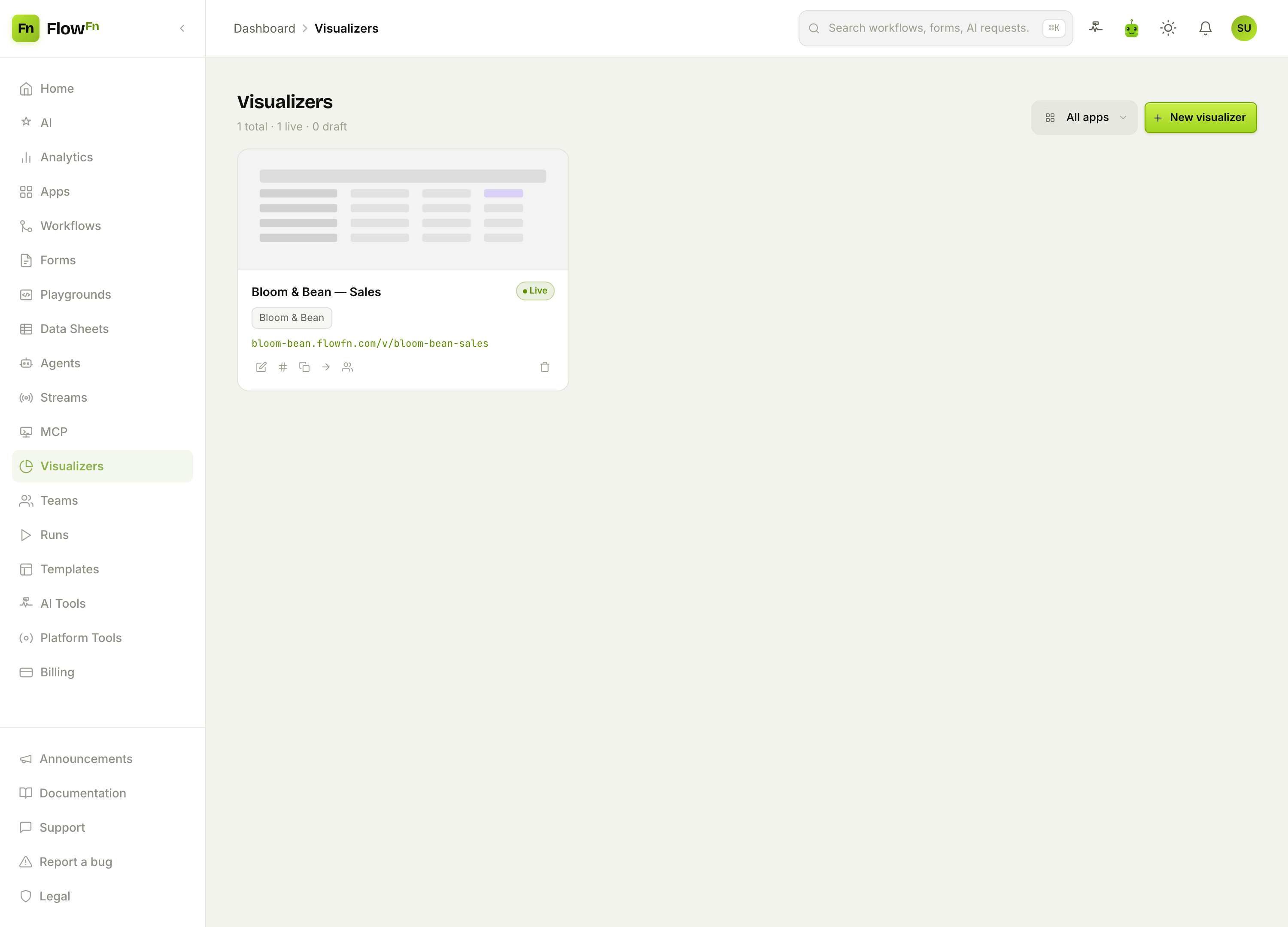Click the search magnifier icon
Screen dimensions: 1288x927
pos(814,28)
